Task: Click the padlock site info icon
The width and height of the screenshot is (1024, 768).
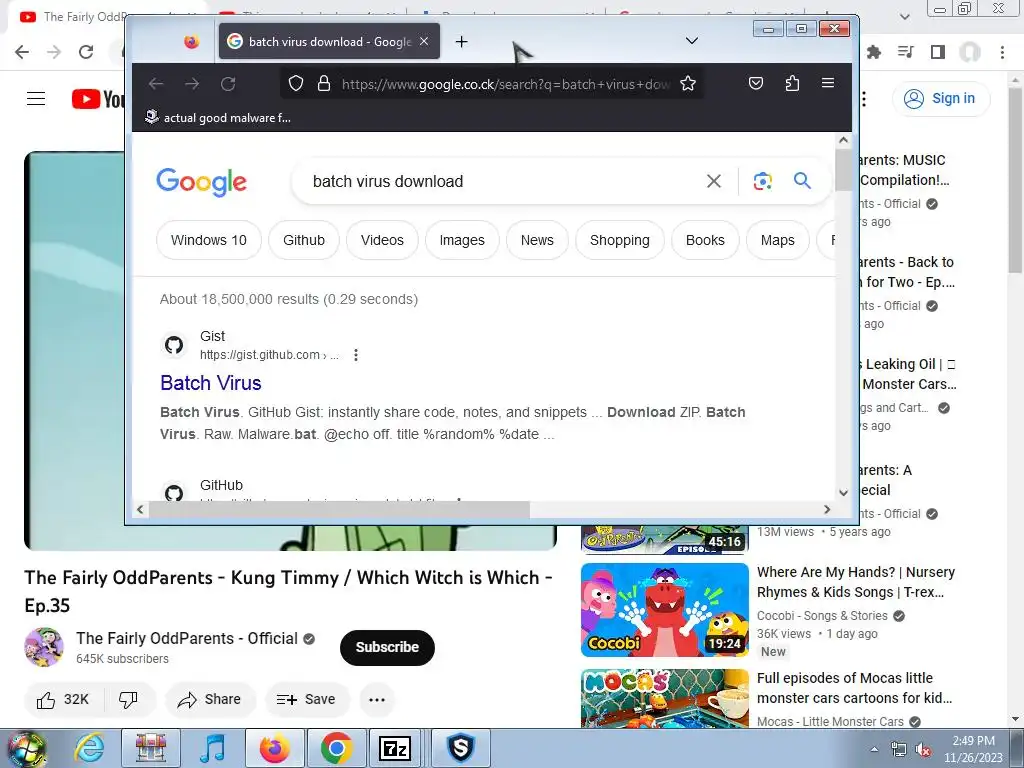Action: tap(323, 84)
